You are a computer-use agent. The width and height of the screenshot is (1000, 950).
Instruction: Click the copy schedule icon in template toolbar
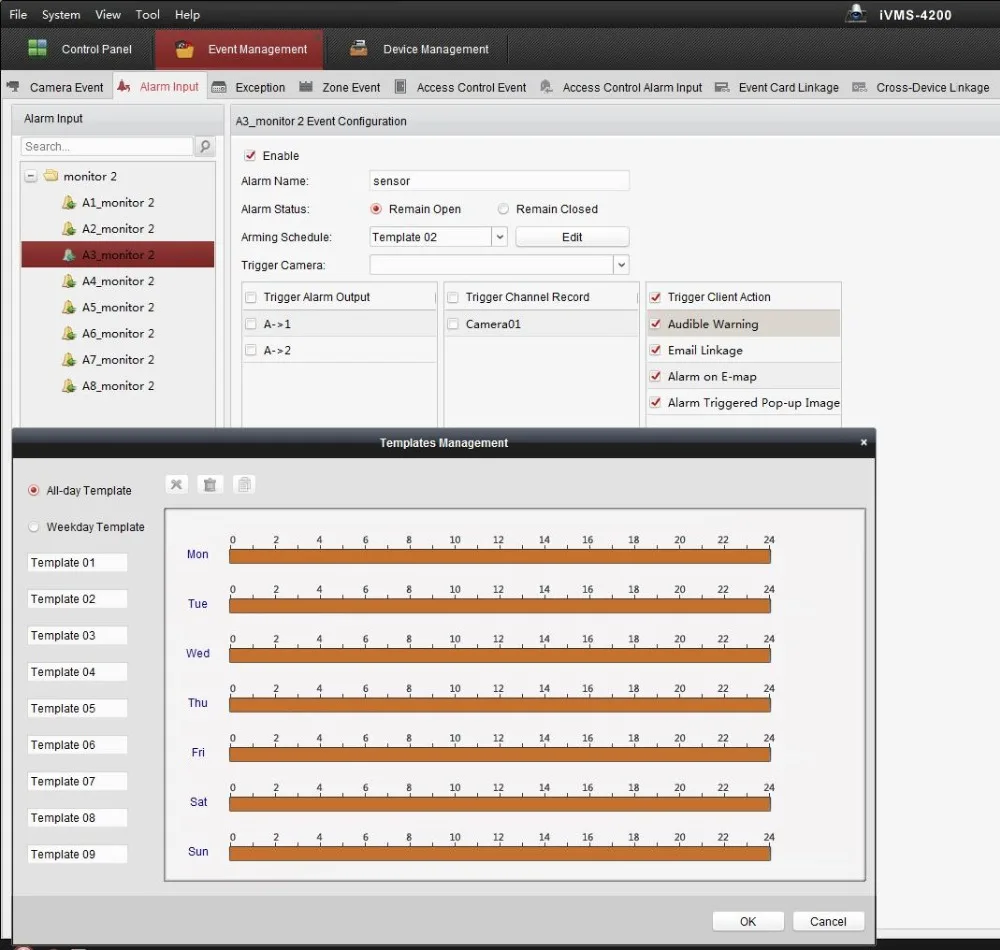(x=244, y=485)
